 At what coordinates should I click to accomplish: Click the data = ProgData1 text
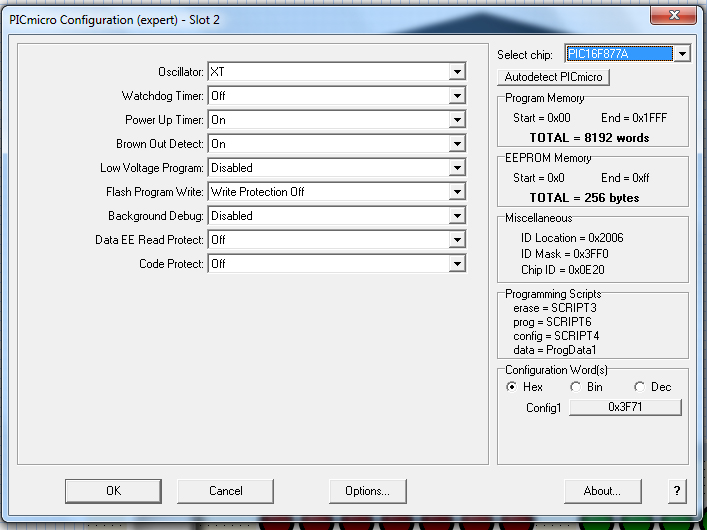click(555, 350)
